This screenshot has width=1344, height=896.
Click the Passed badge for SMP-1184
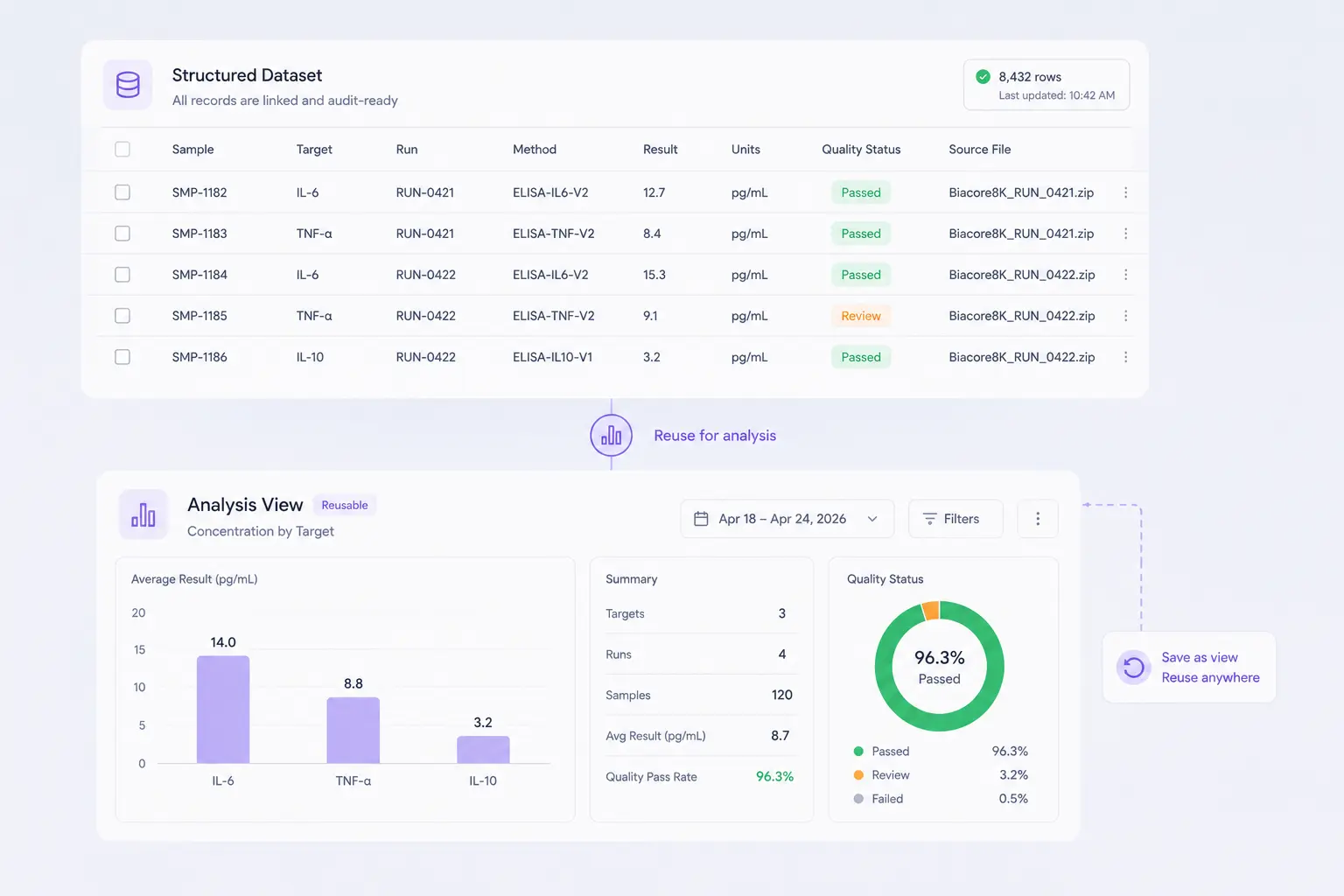click(x=861, y=275)
